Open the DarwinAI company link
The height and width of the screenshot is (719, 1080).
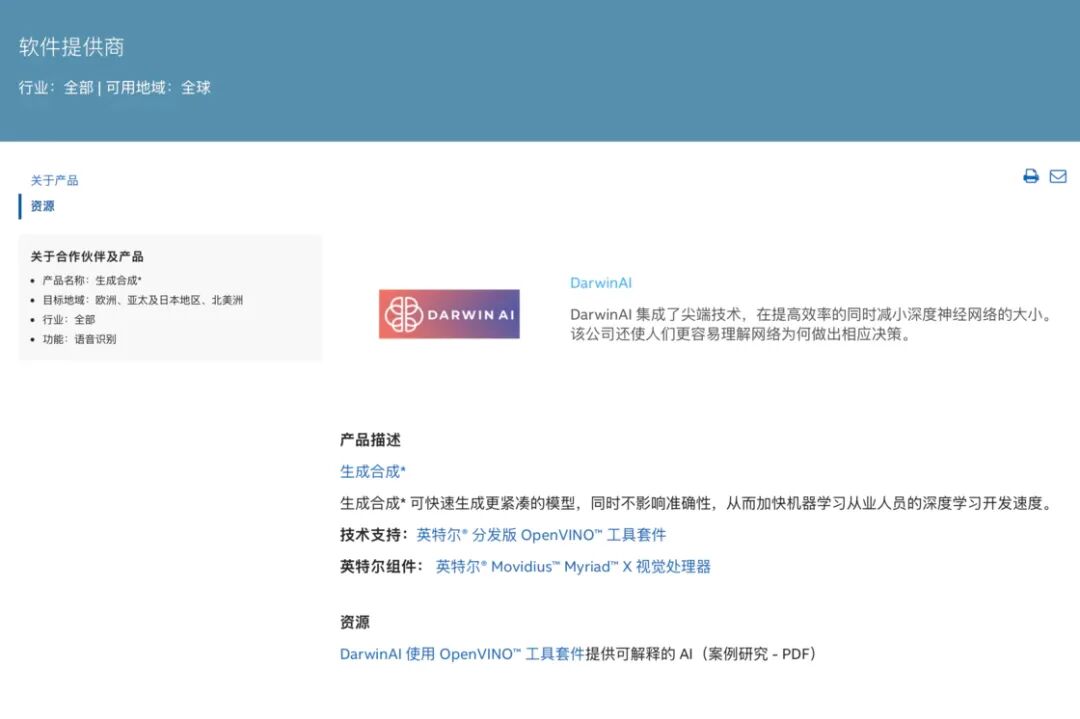click(x=601, y=282)
